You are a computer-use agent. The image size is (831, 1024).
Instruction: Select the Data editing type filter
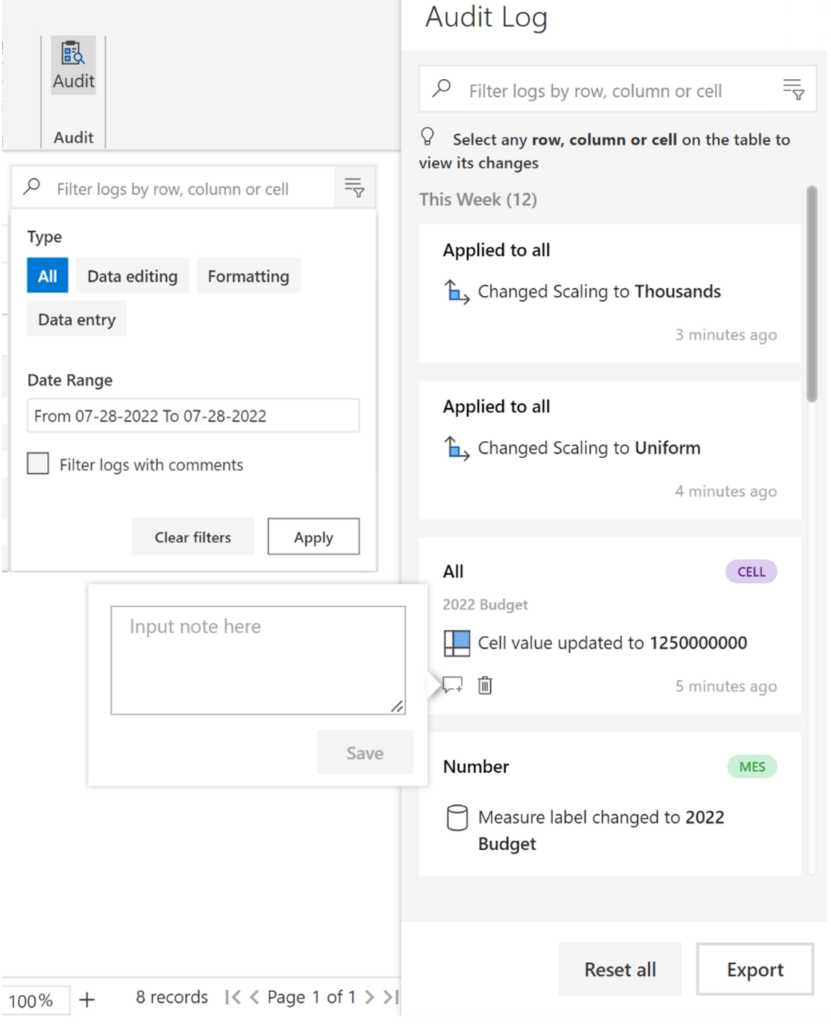(132, 275)
